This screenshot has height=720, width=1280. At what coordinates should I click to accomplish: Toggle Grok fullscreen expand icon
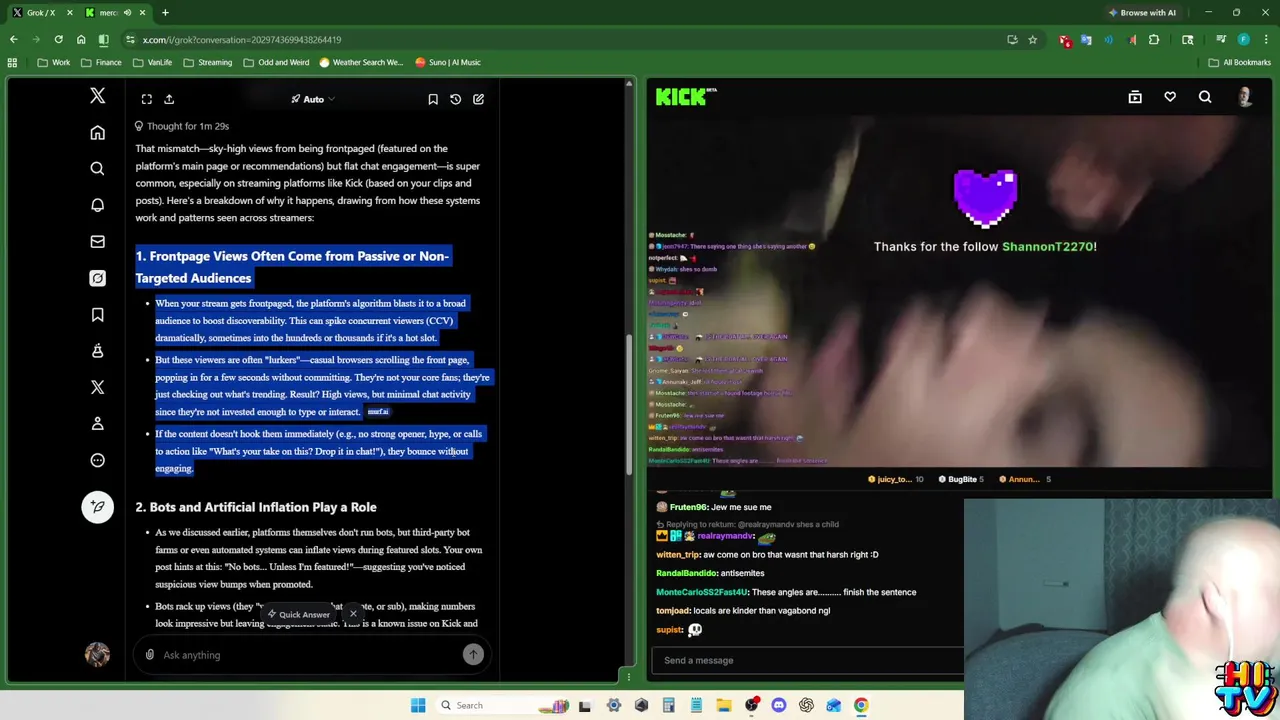tap(146, 99)
